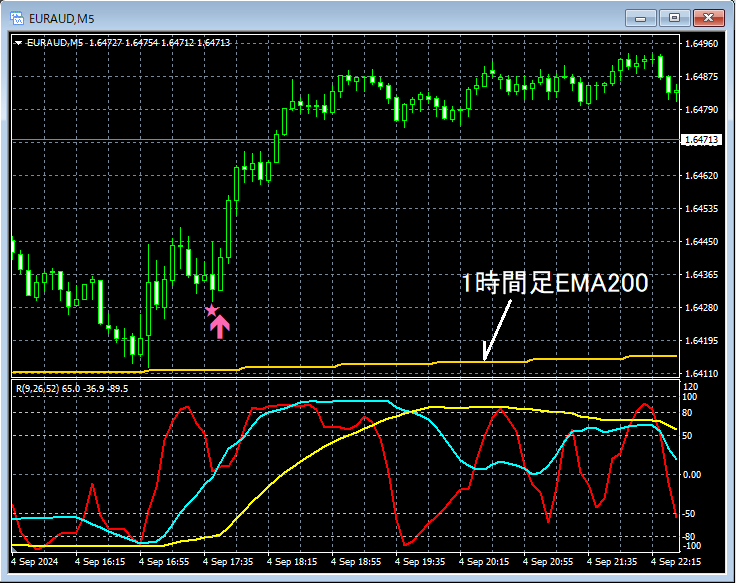Click the current price label 1.64713
The width and height of the screenshot is (737, 583).
(x=701, y=140)
